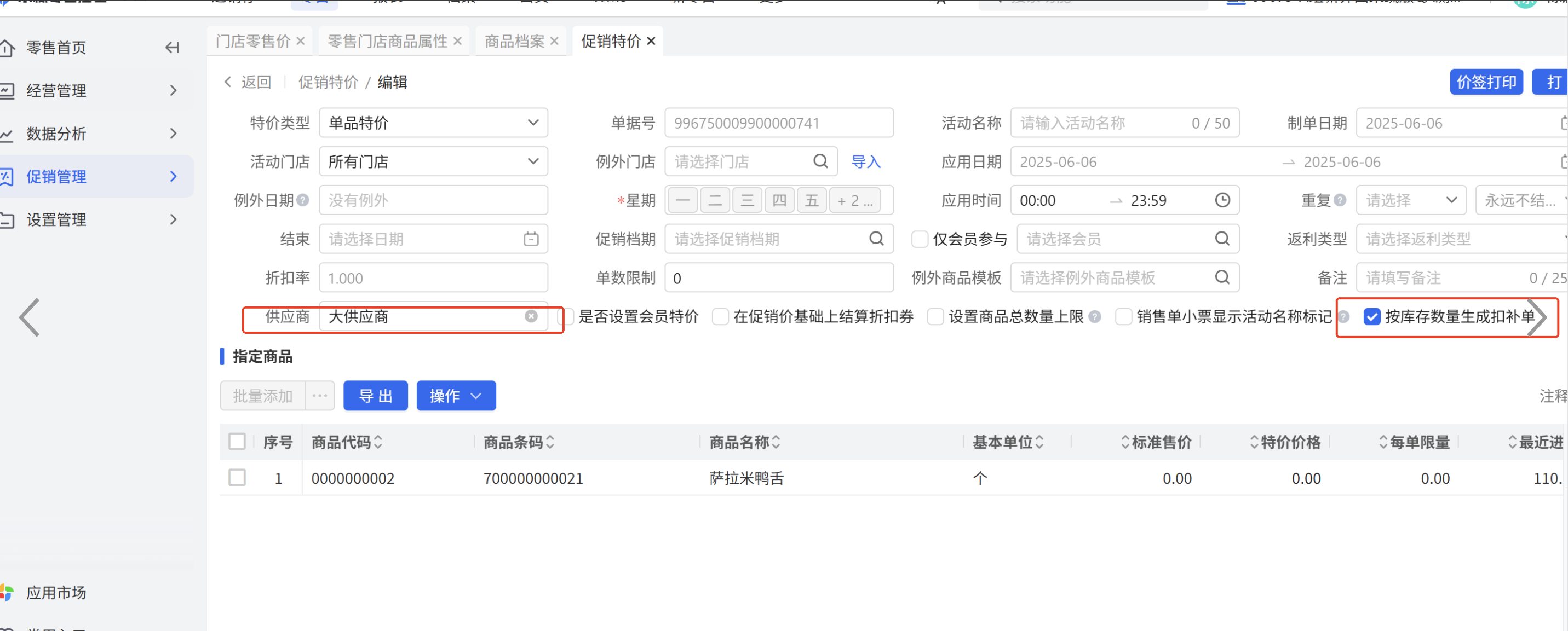The image size is (1568, 631).
Task: Click the help icon next to 重复
Action: pyautogui.click(x=1340, y=200)
